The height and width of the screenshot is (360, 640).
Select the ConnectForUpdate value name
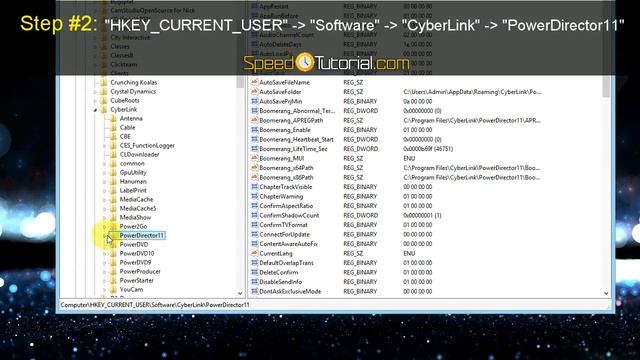click(284, 234)
